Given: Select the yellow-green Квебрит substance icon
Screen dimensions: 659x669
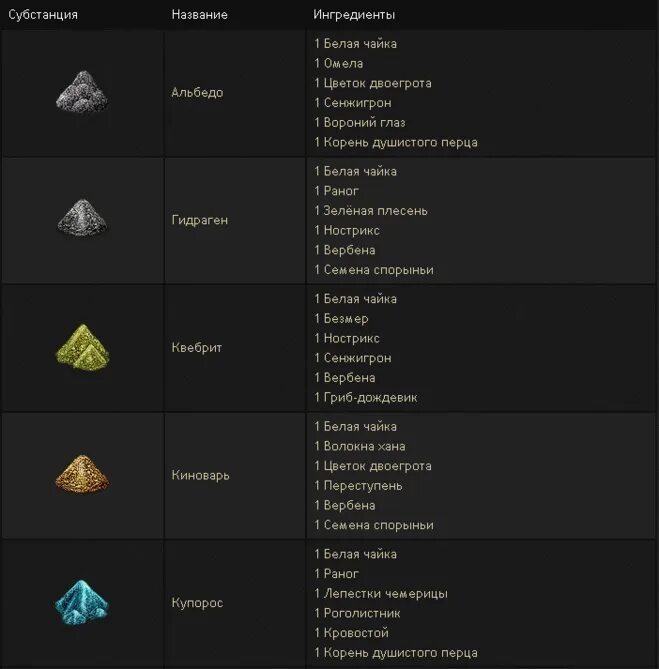Looking at the screenshot, I should [82, 347].
